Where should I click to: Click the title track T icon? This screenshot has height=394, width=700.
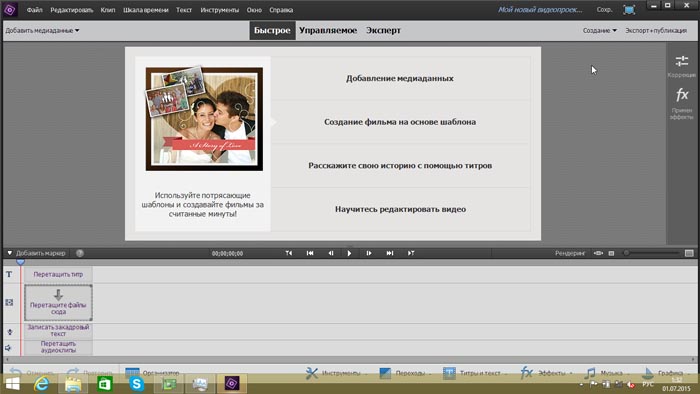[9, 274]
